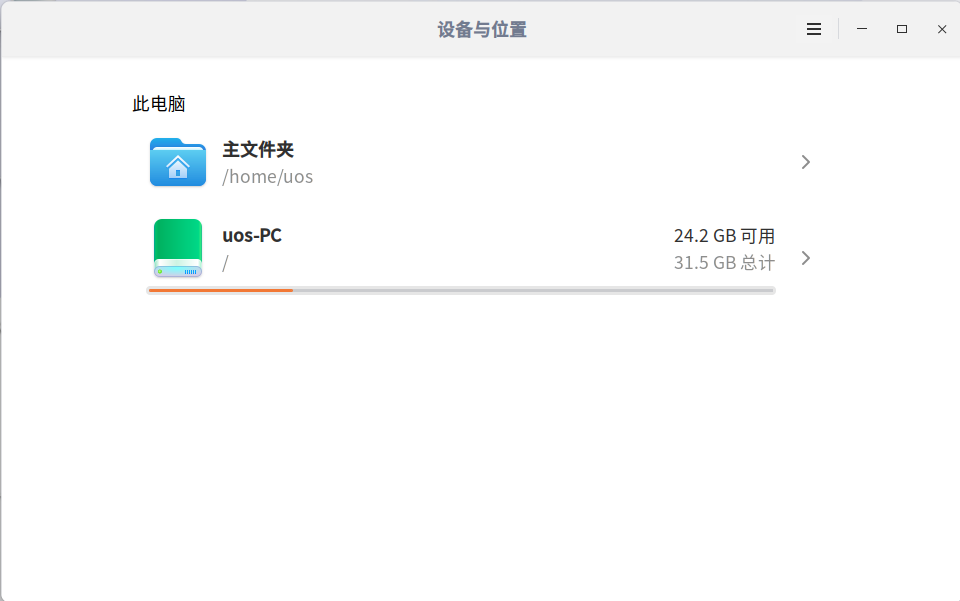Image resolution: width=960 pixels, height=601 pixels.
Task: Click empty space in the 主文件夹 row
Action: pyautogui.click(x=551, y=162)
